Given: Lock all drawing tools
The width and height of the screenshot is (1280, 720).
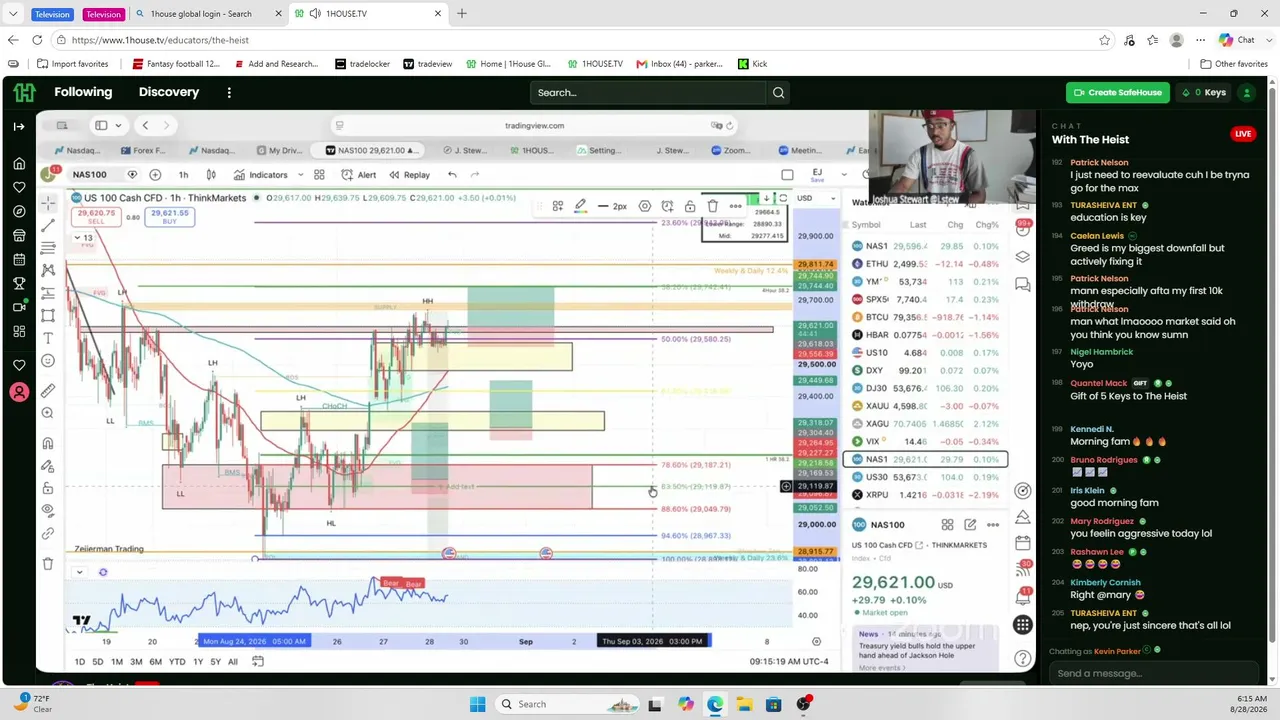Looking at the screenshot, I should (48, 488).
